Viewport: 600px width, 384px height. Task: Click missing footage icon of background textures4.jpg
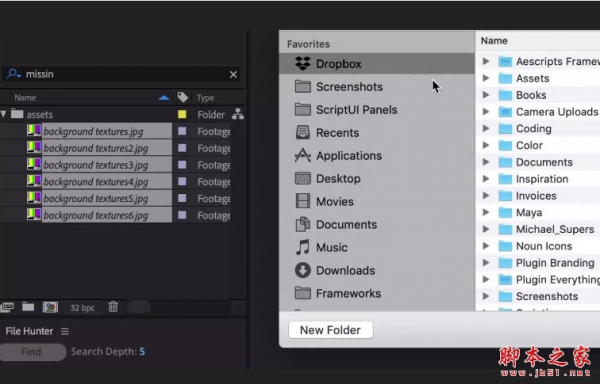(34, 181)
